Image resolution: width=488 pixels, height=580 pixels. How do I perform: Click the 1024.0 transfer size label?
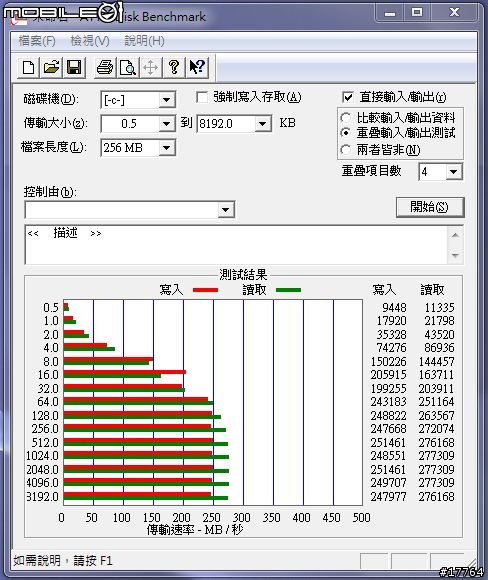42,456
